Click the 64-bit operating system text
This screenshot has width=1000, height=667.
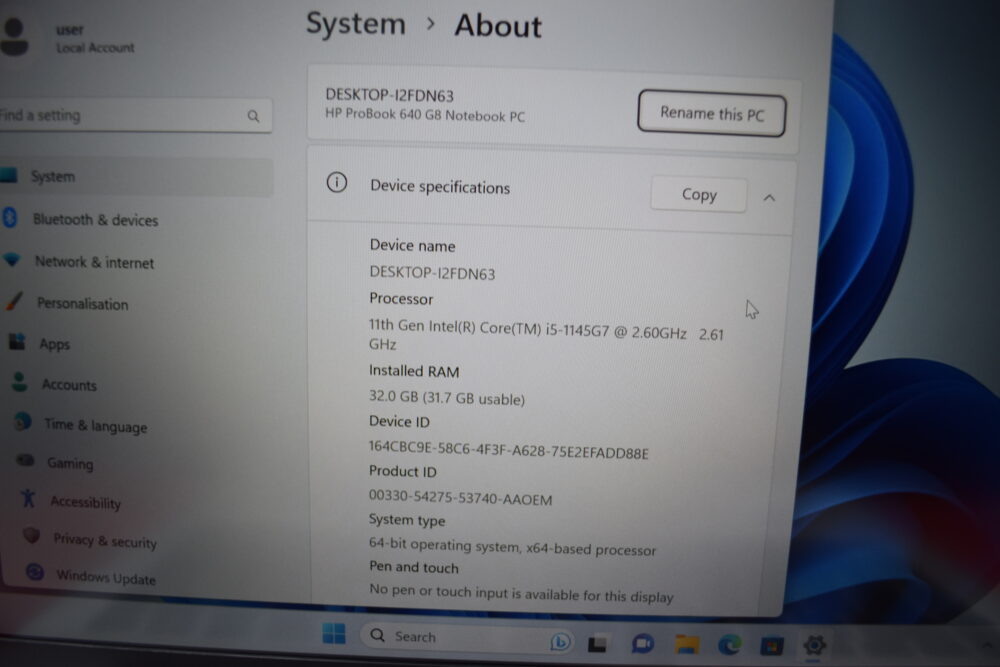tap(512, 547)
